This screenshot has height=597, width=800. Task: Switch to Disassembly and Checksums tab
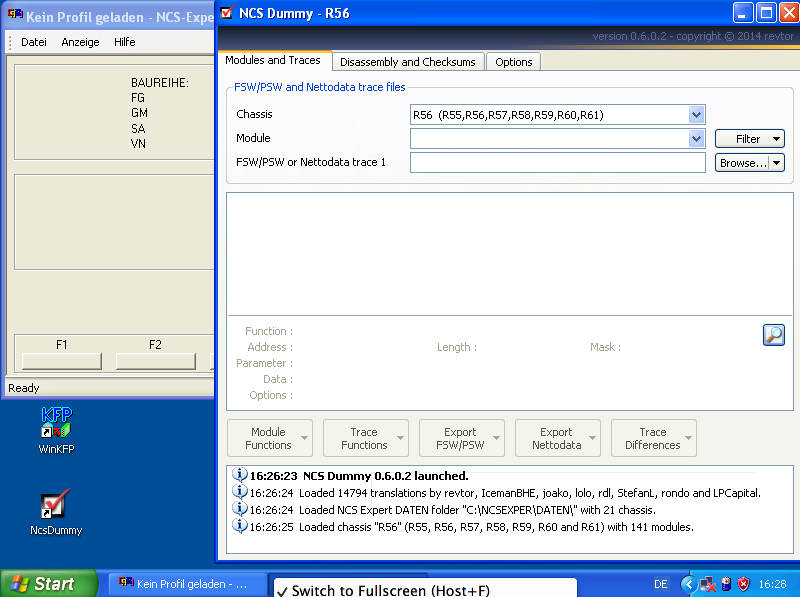407,62
